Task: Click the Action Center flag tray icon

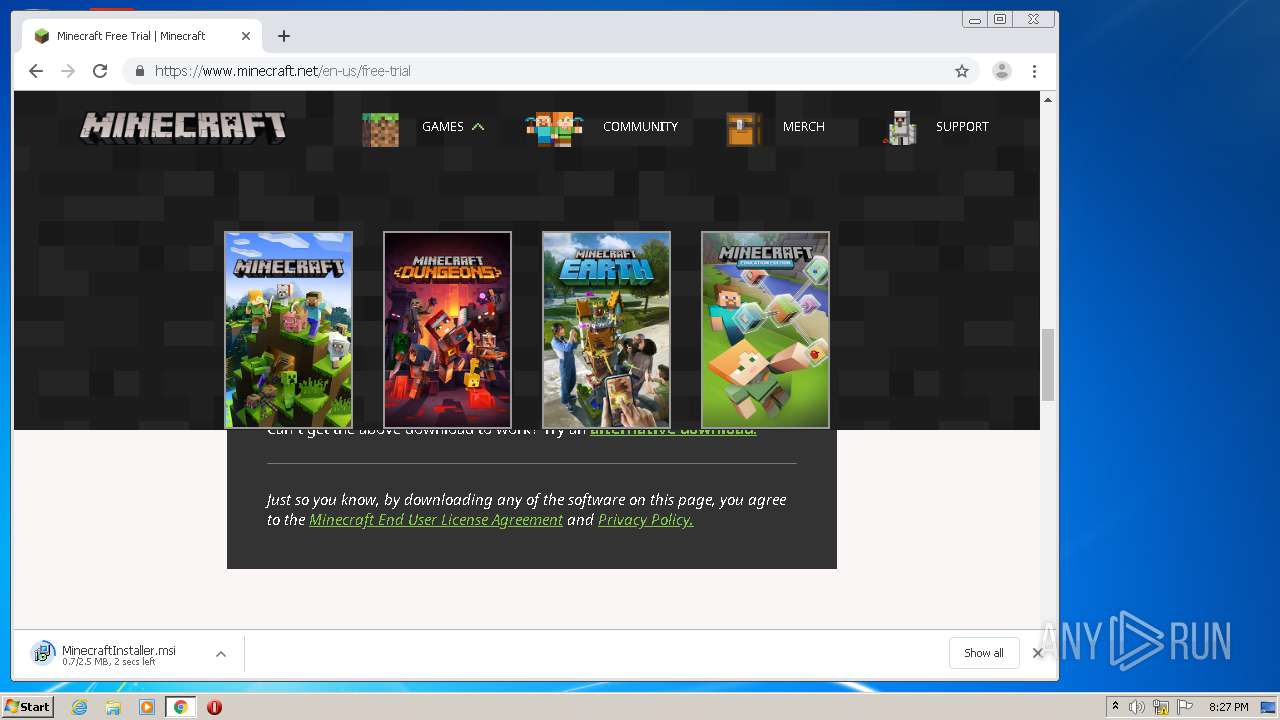Action: [1185, 707]
